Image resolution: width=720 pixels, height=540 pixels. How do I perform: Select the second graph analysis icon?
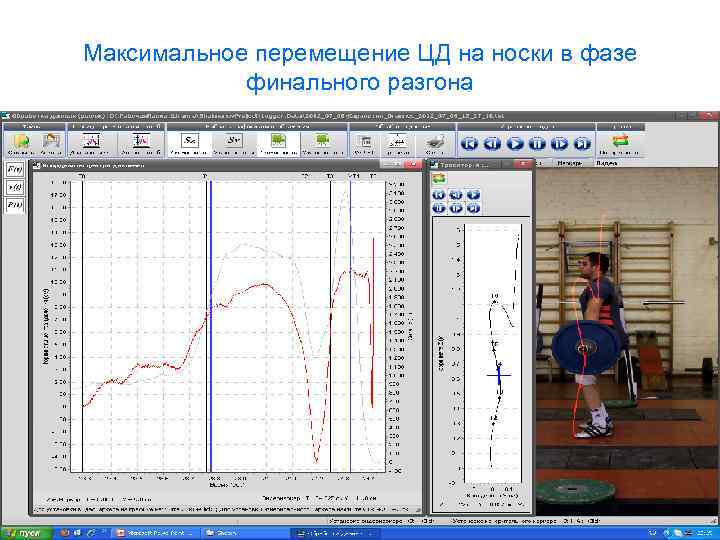coord(141,141)
